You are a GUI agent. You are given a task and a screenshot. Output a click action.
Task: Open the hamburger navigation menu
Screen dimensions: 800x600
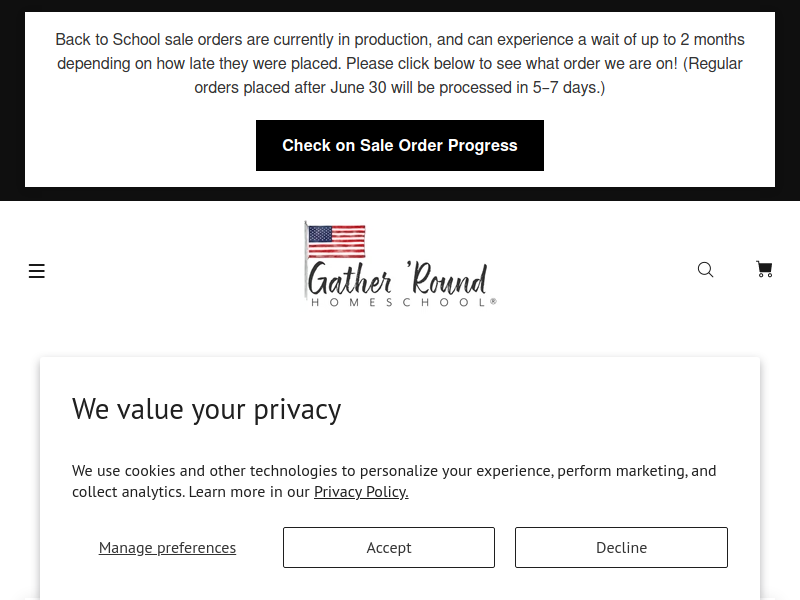pos(37,270)
